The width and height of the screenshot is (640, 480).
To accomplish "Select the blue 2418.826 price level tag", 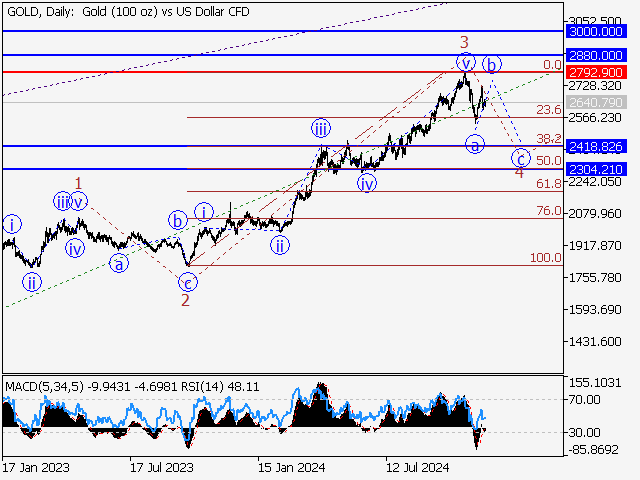I will [596, 147].
